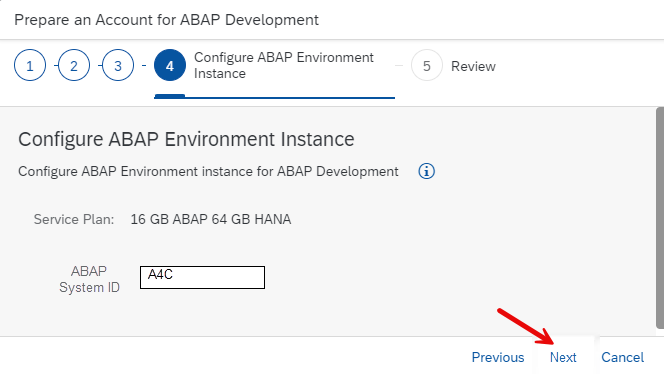Open the information icon next to the description
664x374 pixels.
coord(426,171)
